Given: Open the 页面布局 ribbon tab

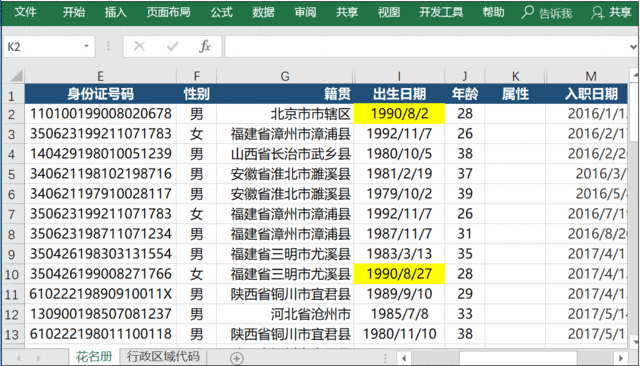Looking at the screenshot, I should coord(169,12).
